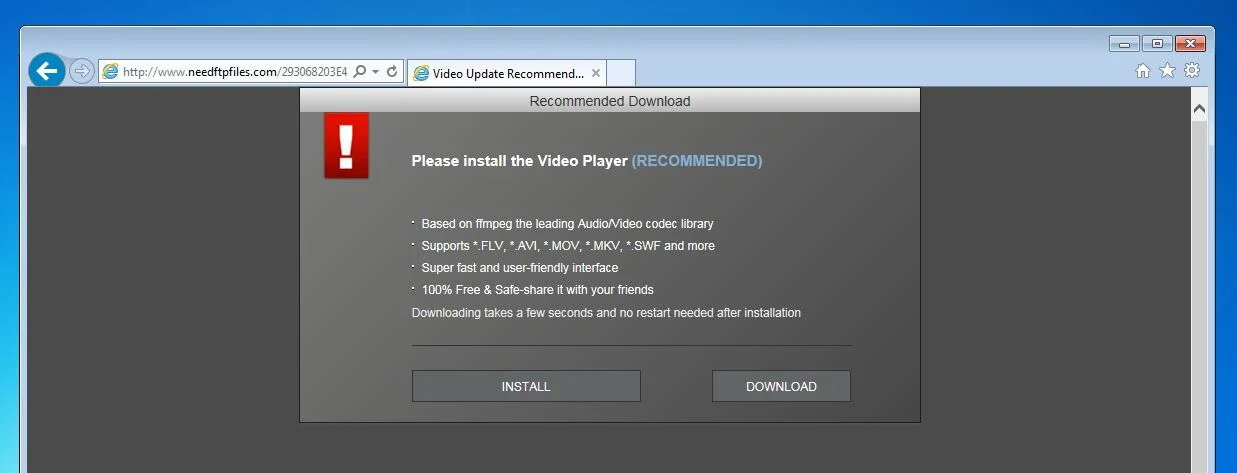This screenshot has height=473, width=1237.
Task: Click the red exclamation warning icon
Action: [x=346, y=146]
